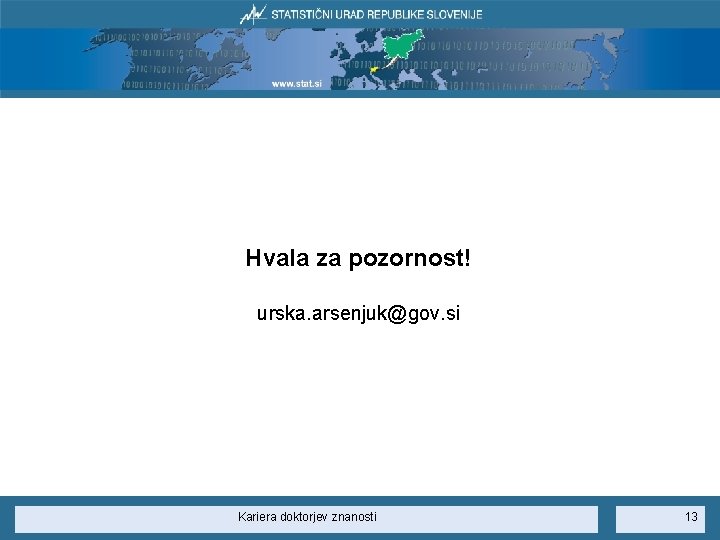Open the www.stat.si link in banner
Viewport: 720px width, 540px height.
coord(297,84)
